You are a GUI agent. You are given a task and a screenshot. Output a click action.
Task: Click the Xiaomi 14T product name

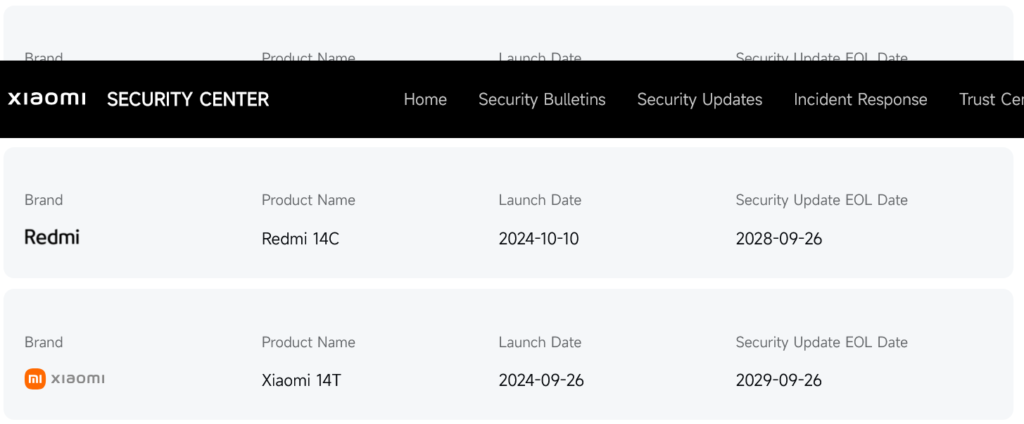301,380
